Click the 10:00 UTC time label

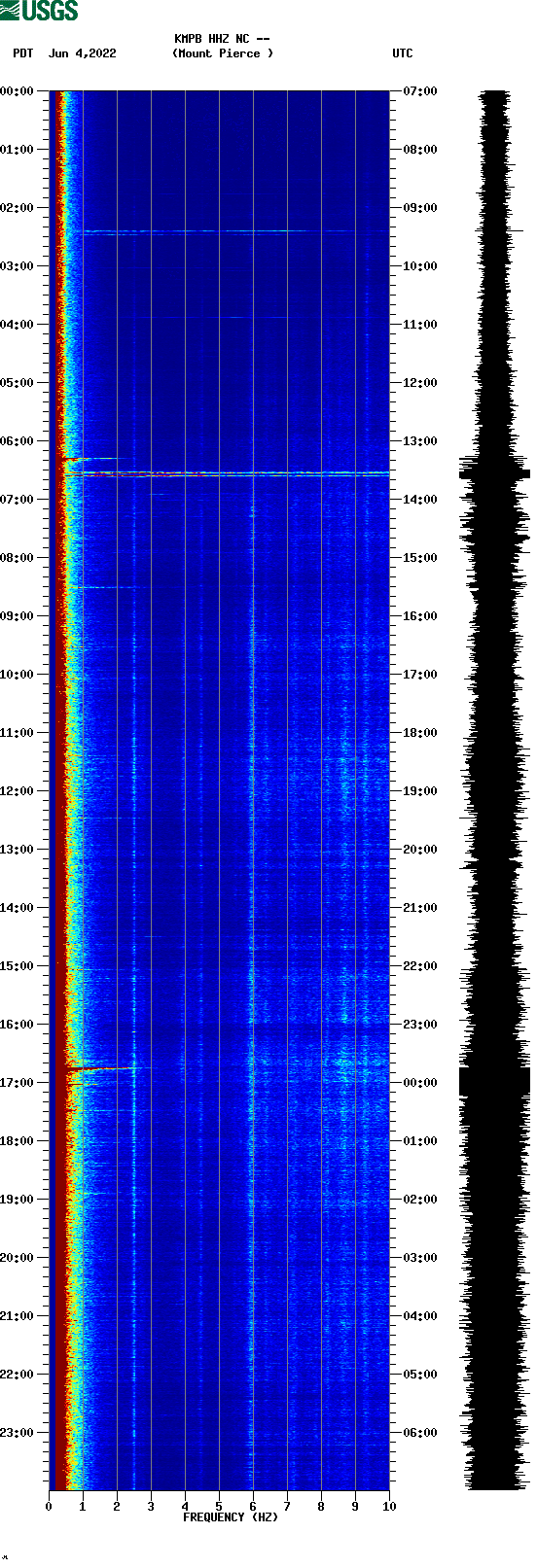coord(420,266)
